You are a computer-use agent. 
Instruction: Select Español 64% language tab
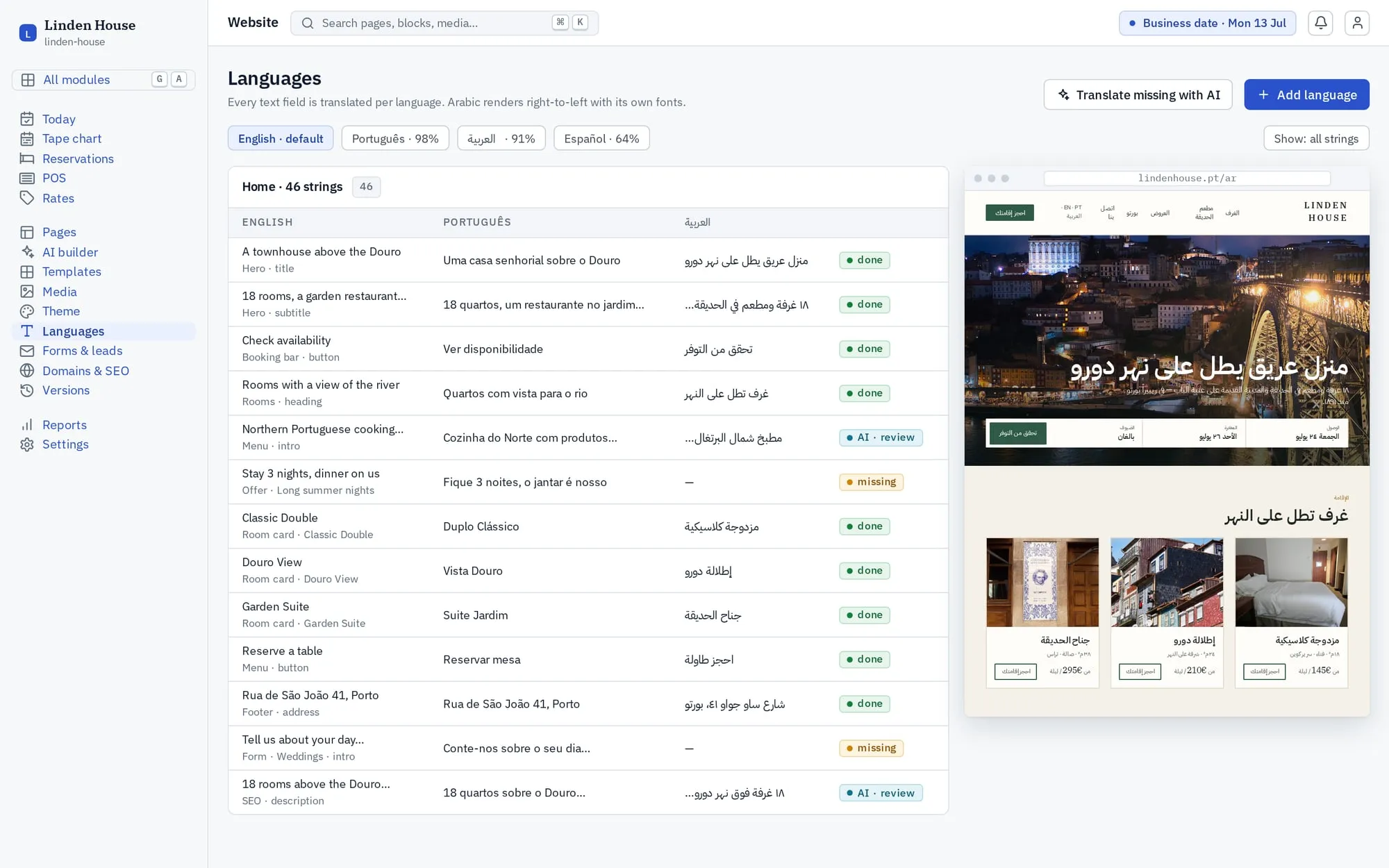pyautogui.click(x=601, y=138)
